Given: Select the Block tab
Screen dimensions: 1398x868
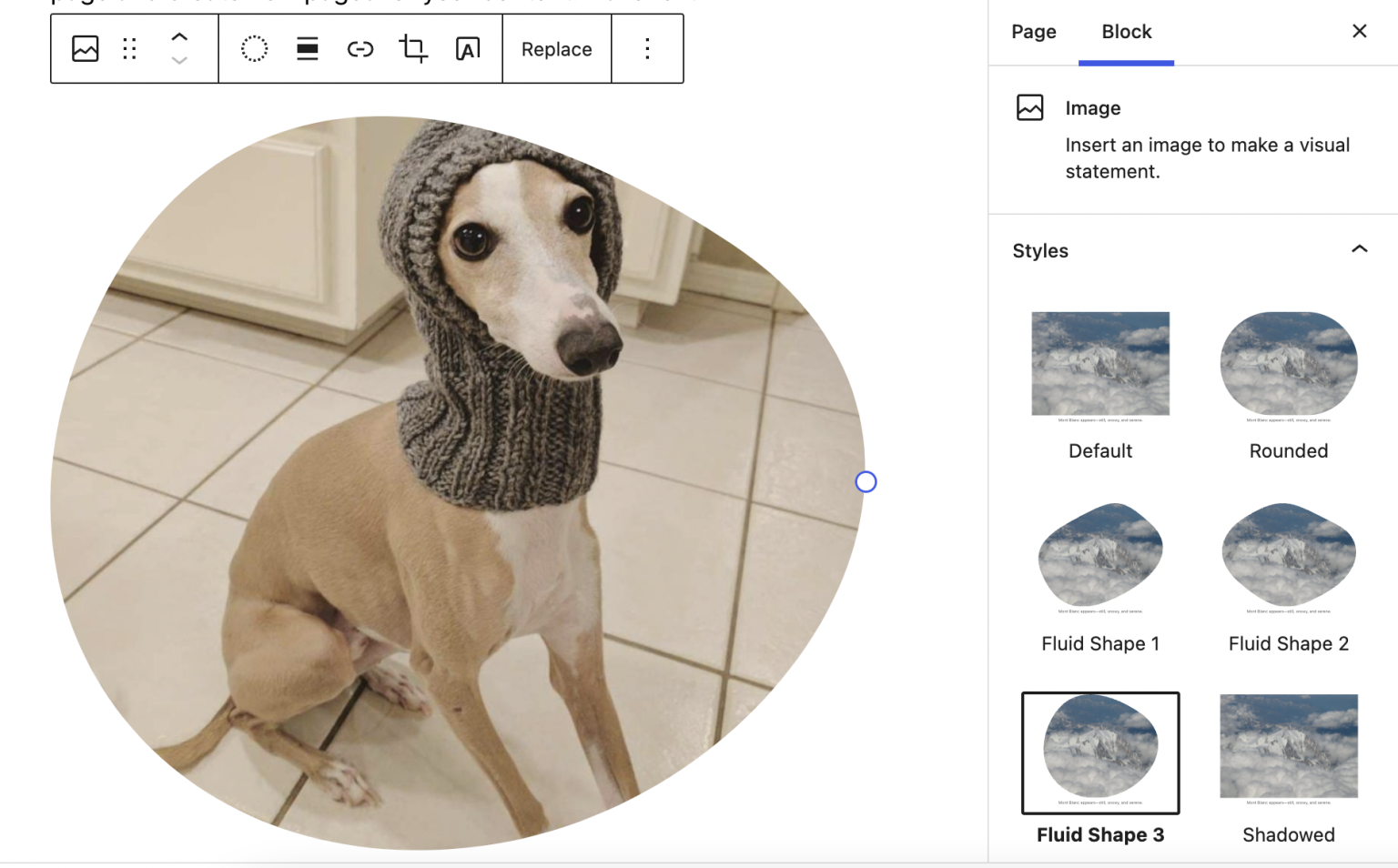Looking at the screenshot, I should pos(1126,32).
